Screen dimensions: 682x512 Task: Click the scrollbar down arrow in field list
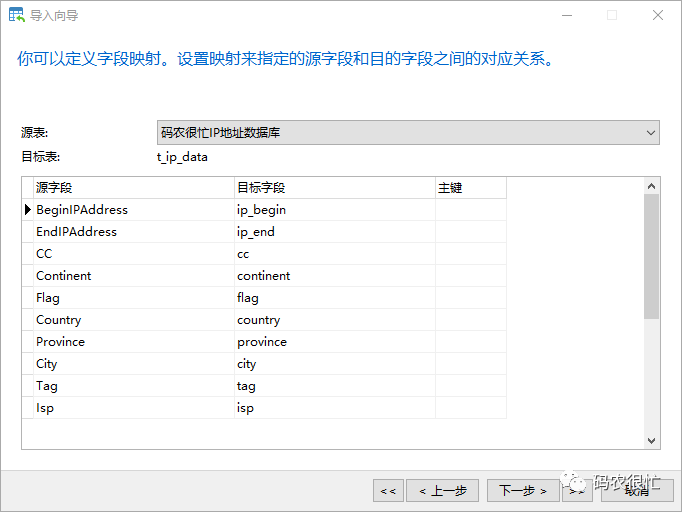click(x=651, y=441)
